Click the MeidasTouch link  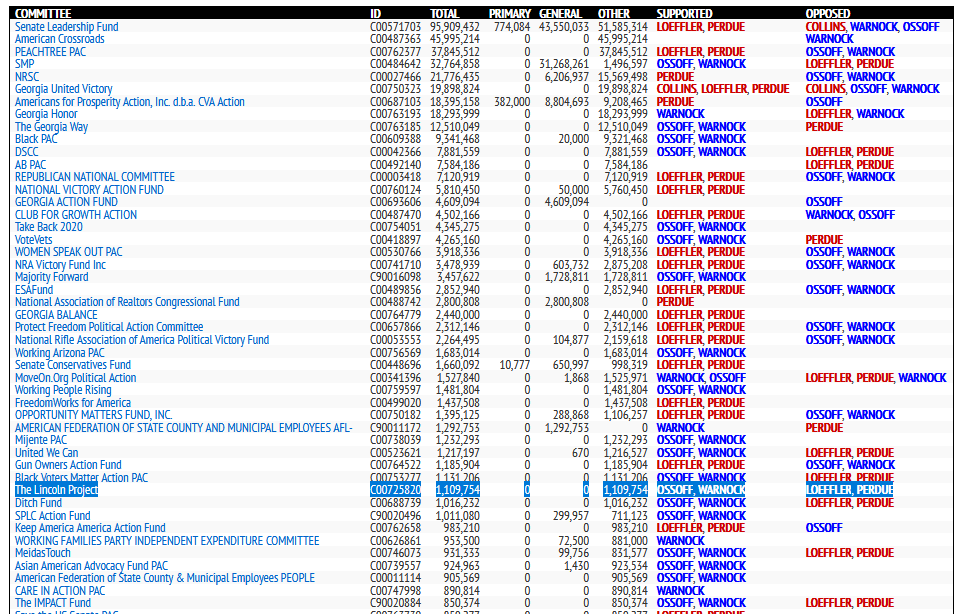click(42, 554)
